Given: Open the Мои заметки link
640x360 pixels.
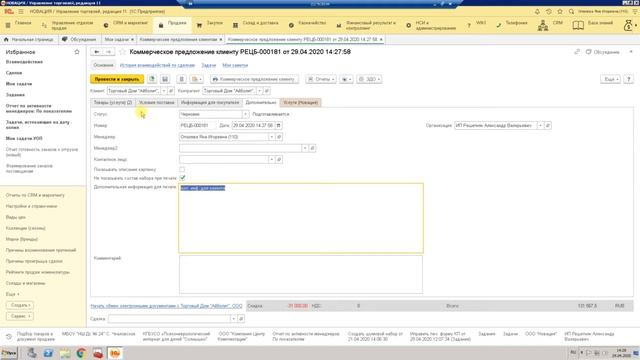Looking at the screenshot, I should [235, 65].
